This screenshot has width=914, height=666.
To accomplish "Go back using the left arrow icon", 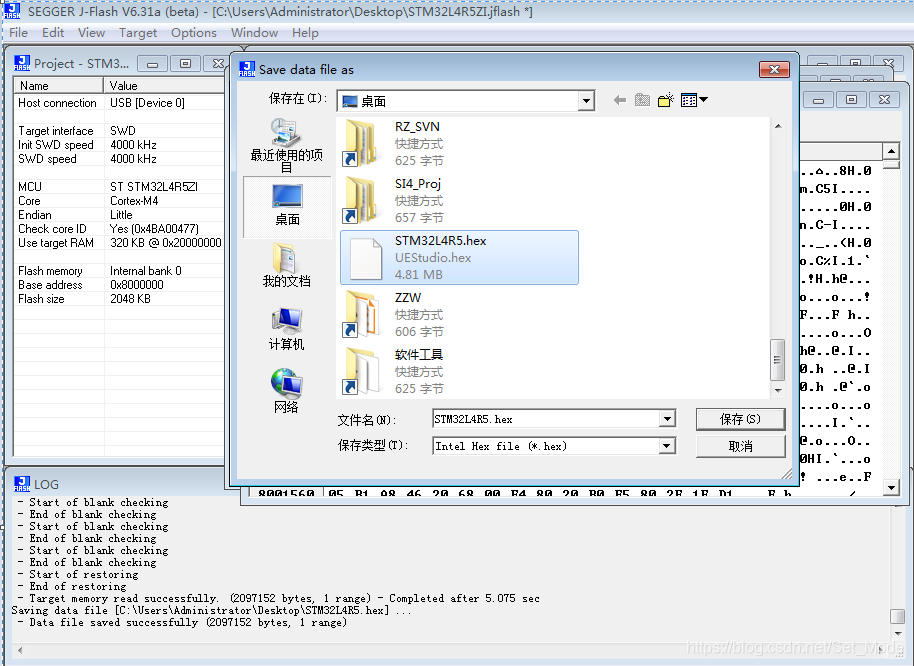I will [620, 100].
